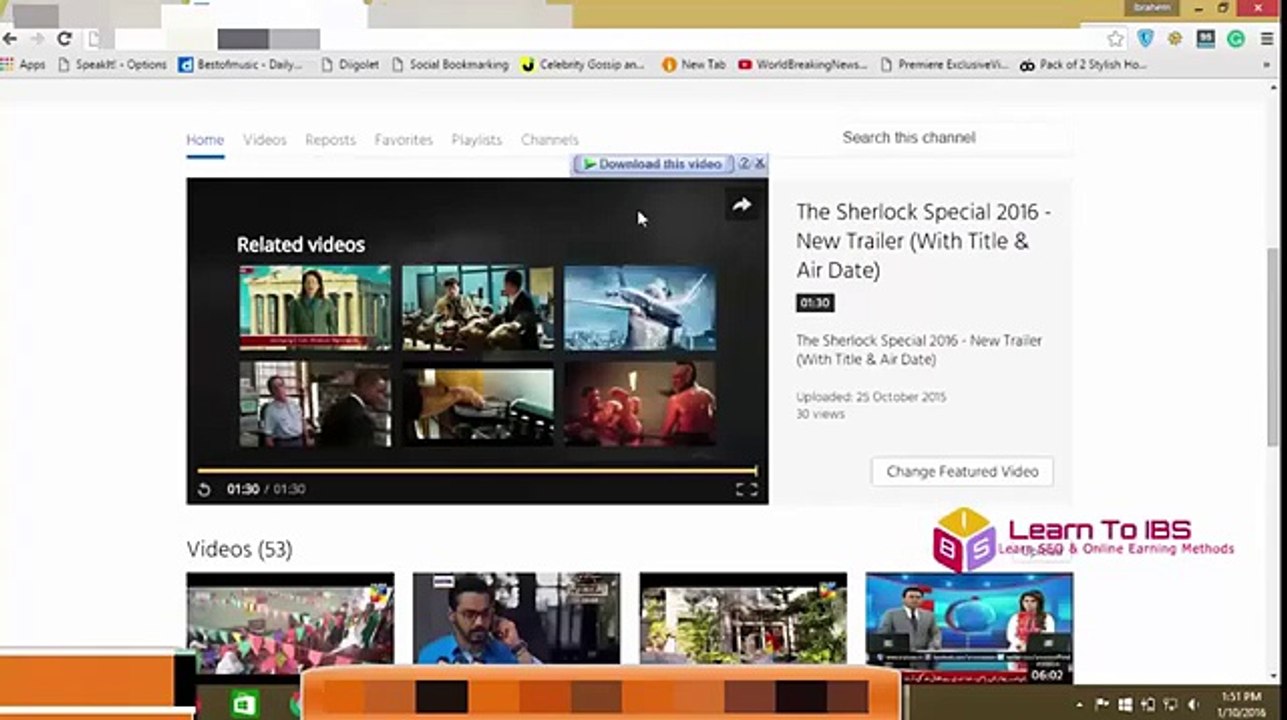Reload the page with the refresh icon
This screenshot has width=1287, height=720.
tap(64, 39)
